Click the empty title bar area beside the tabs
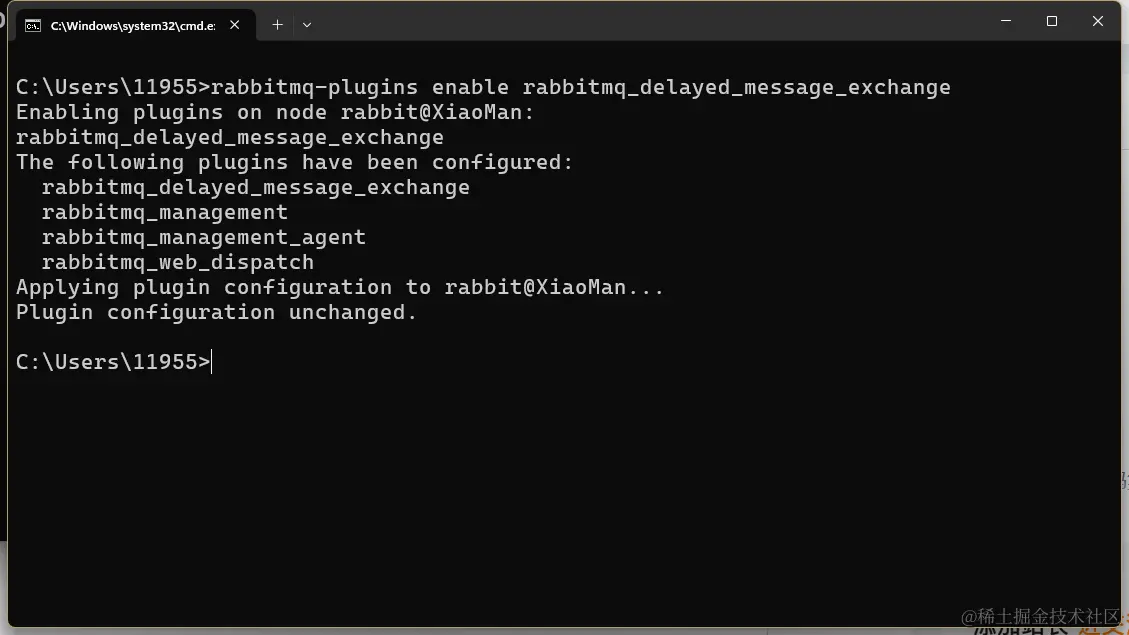1129x635 pixels. (x=648, y=22)
